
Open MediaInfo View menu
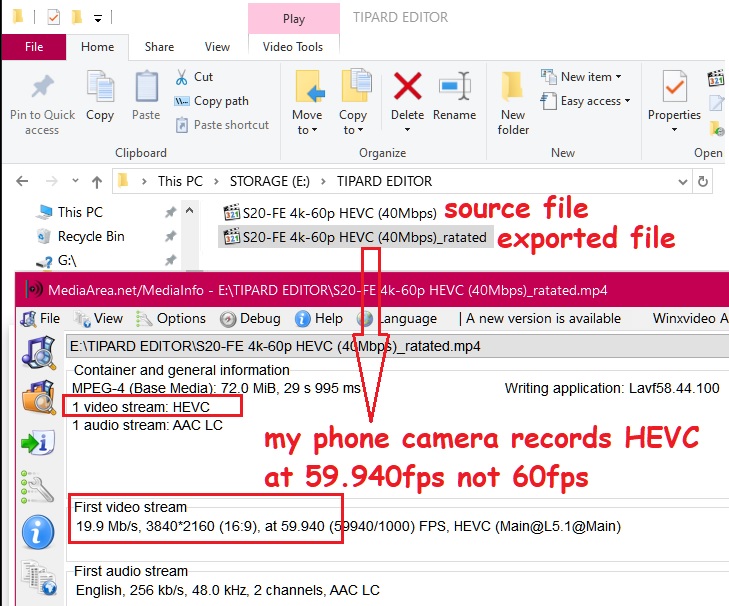click(99, 319)
